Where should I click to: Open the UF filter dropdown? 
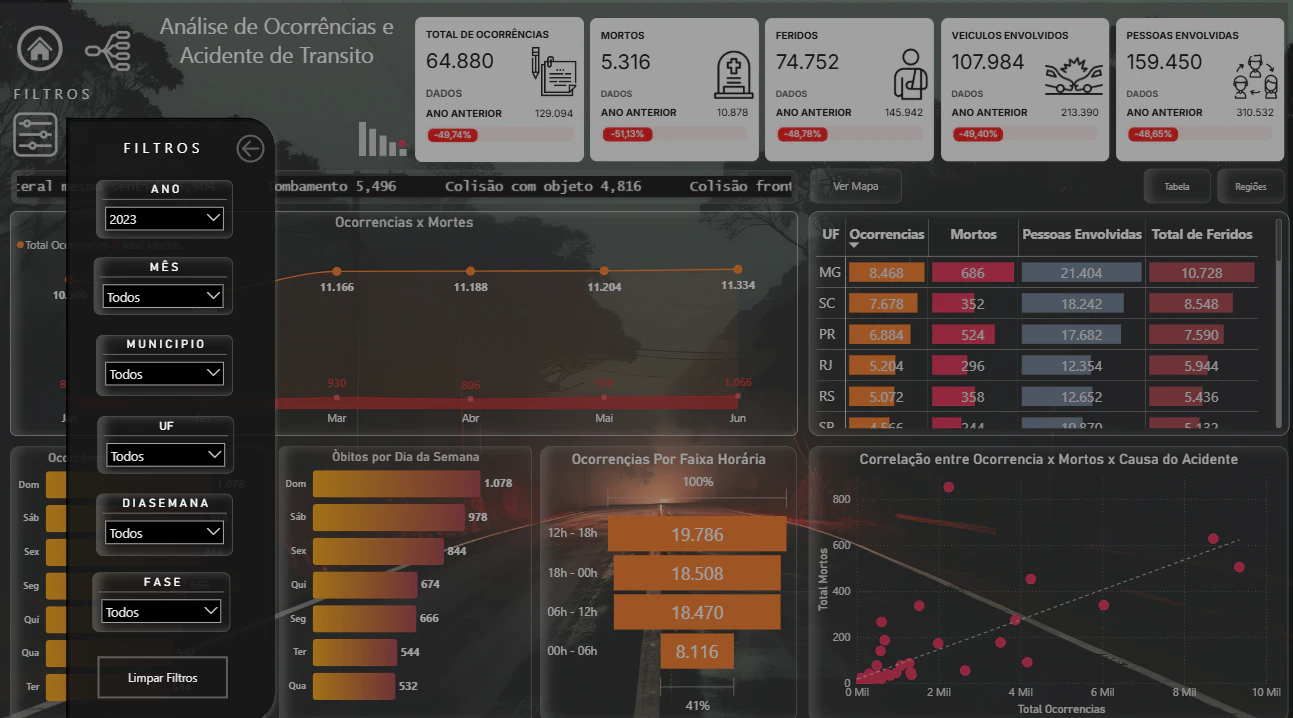pos(165,455)
